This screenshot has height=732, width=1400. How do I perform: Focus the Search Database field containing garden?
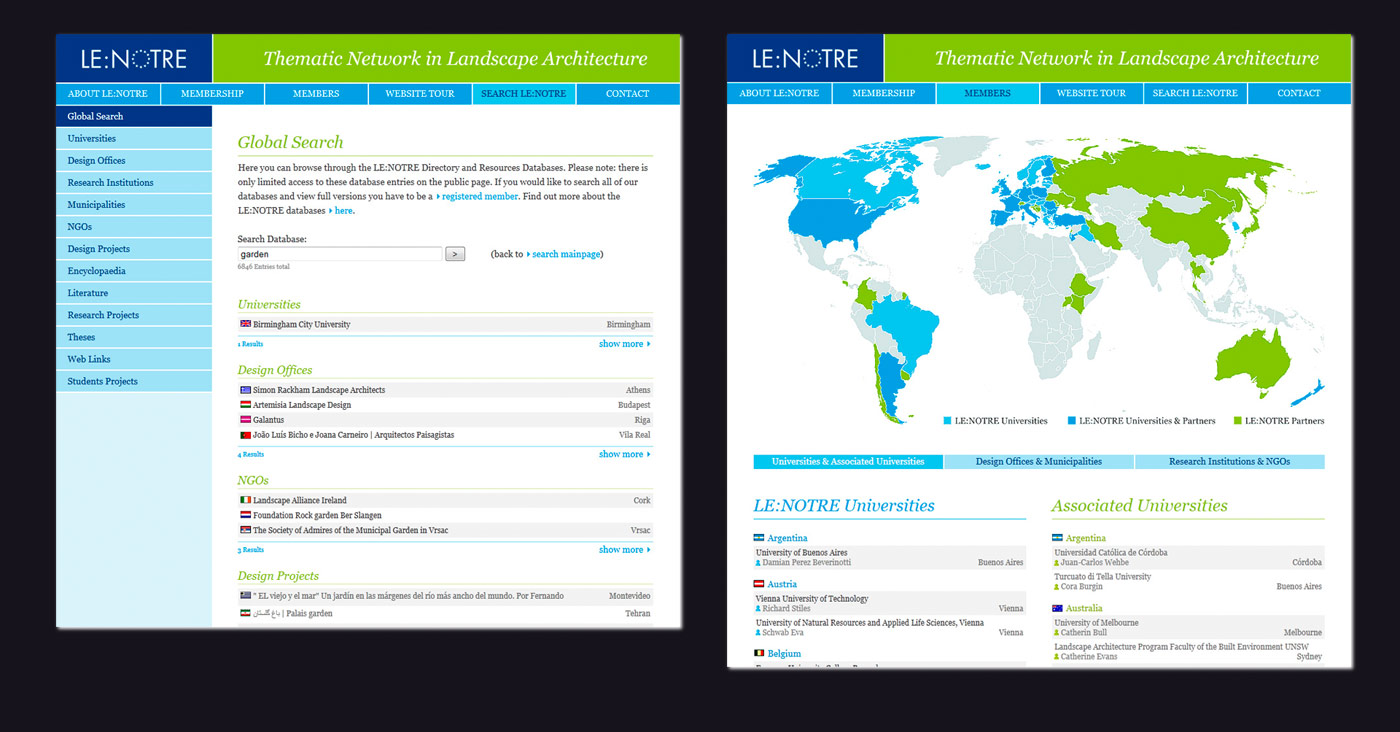[x=340, y=255]
